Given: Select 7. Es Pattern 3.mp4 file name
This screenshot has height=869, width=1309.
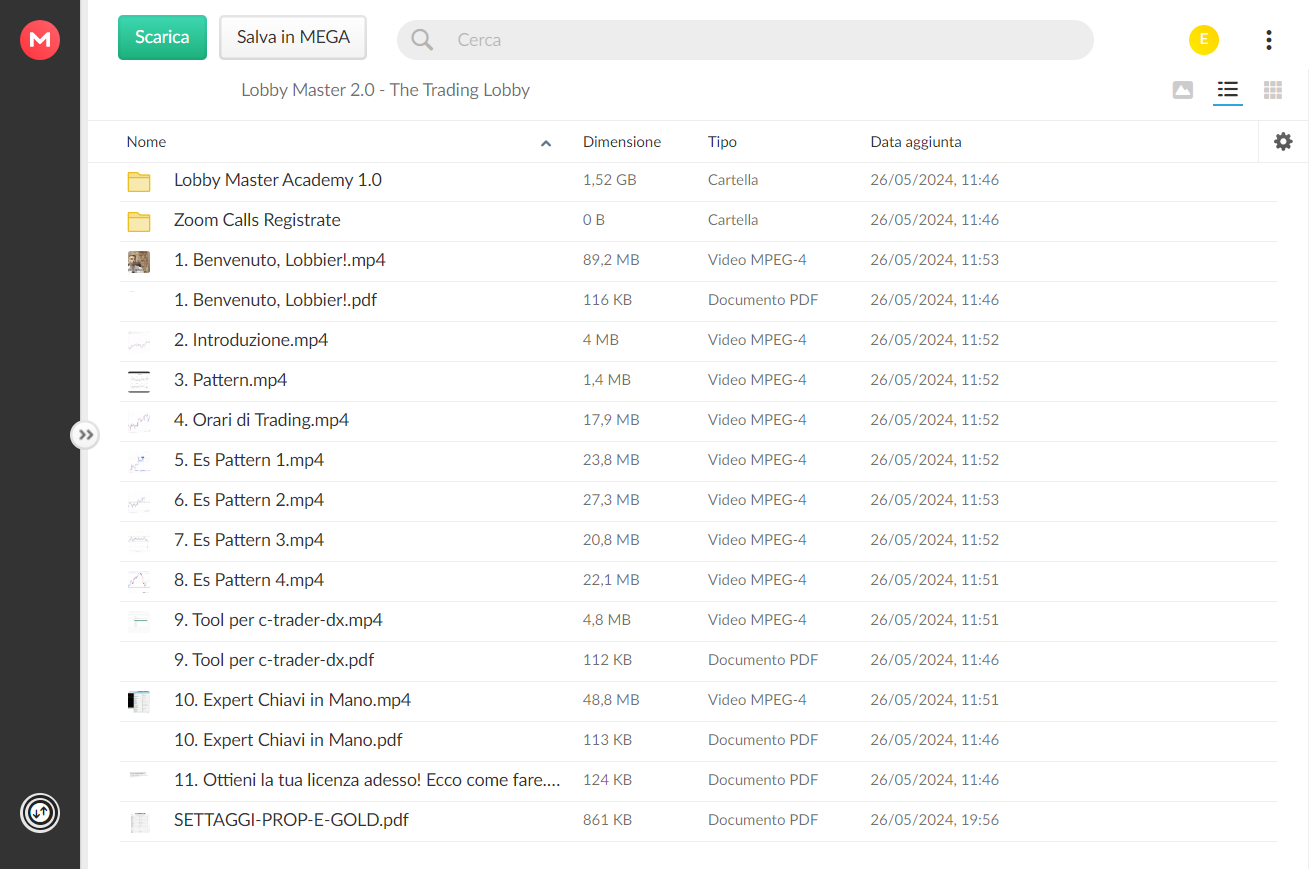Looking at the screenshot, I should click(x=249, y=540).
